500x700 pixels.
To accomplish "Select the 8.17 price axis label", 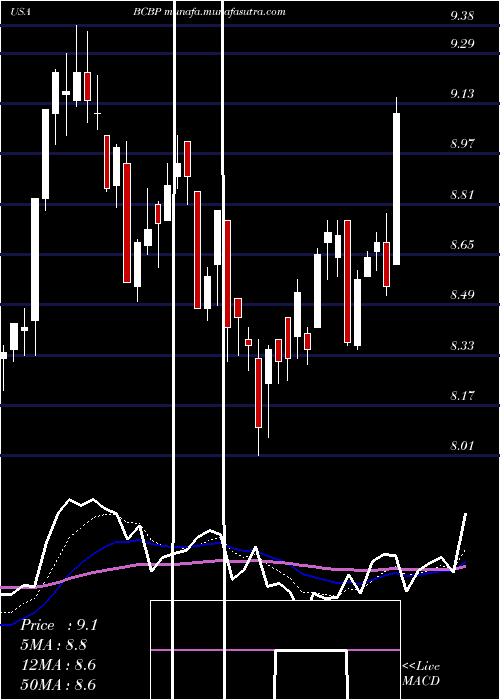I will [462, 395].
